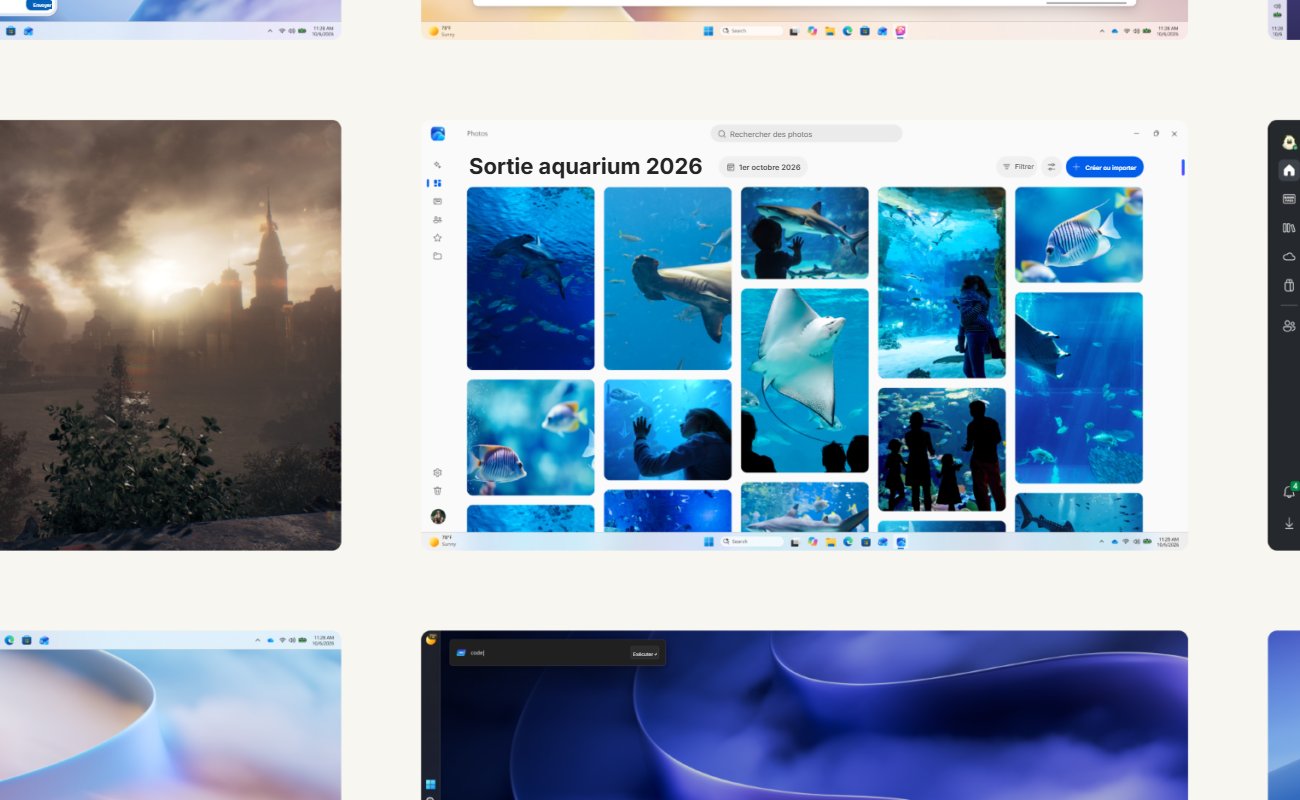
Task: Open the child watching shark photo
Action: coord(805,233)
